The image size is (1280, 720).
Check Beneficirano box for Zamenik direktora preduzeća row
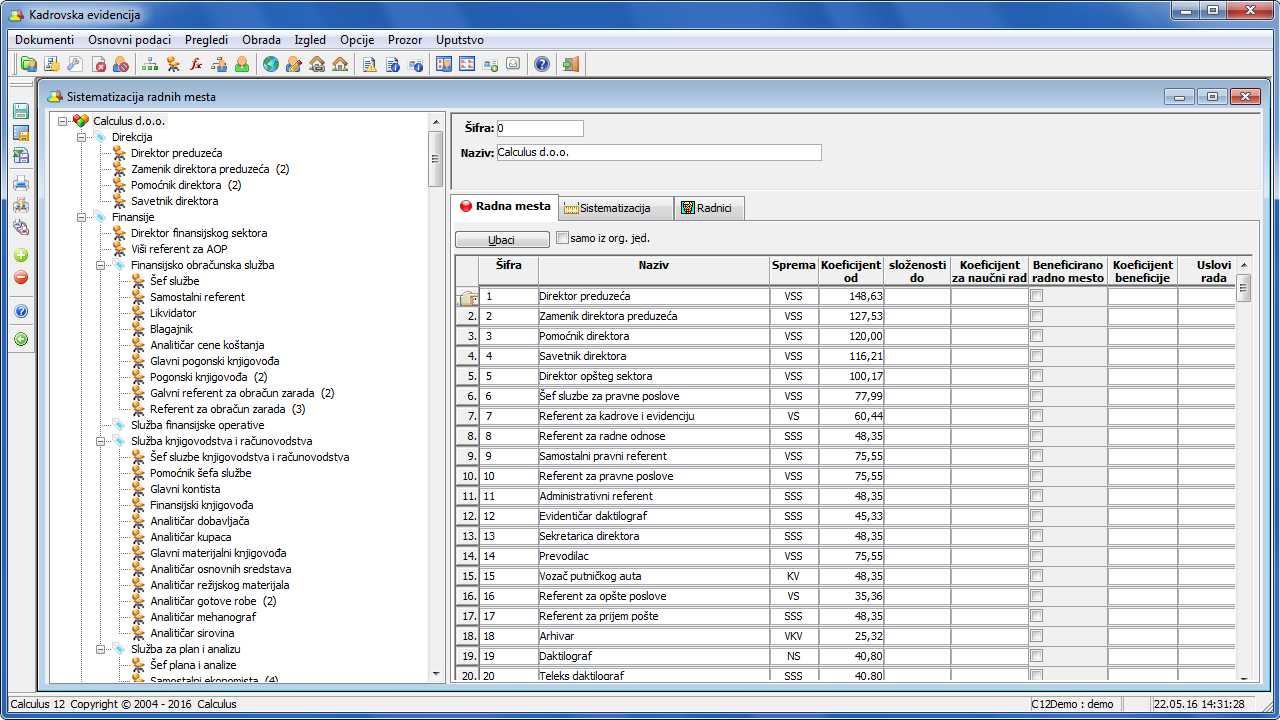click(1037, 316)
